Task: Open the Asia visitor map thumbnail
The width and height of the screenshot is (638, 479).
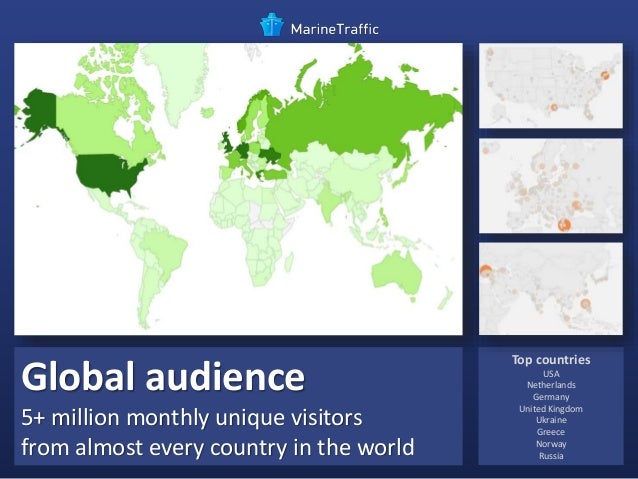Action: pos(551,289)
